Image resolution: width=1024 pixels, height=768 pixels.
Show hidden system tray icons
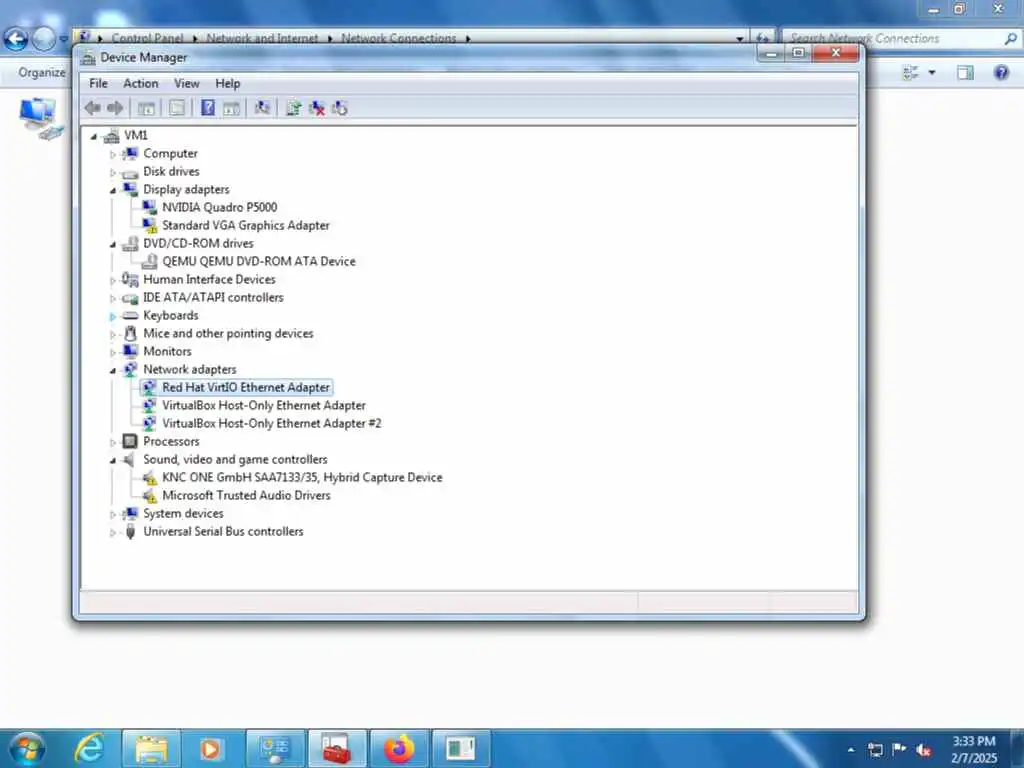coord(851,750)
